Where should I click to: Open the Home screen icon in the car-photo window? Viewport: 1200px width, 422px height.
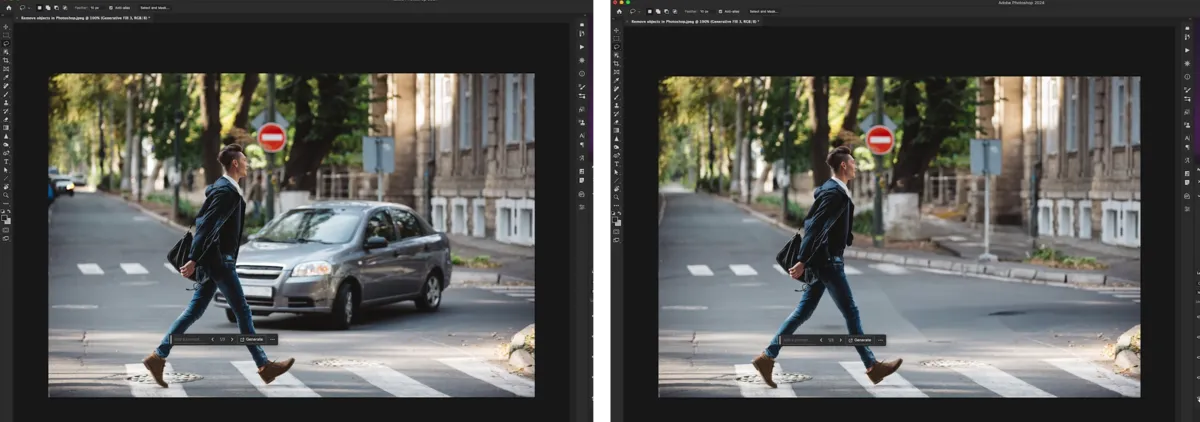coord(8,8)
